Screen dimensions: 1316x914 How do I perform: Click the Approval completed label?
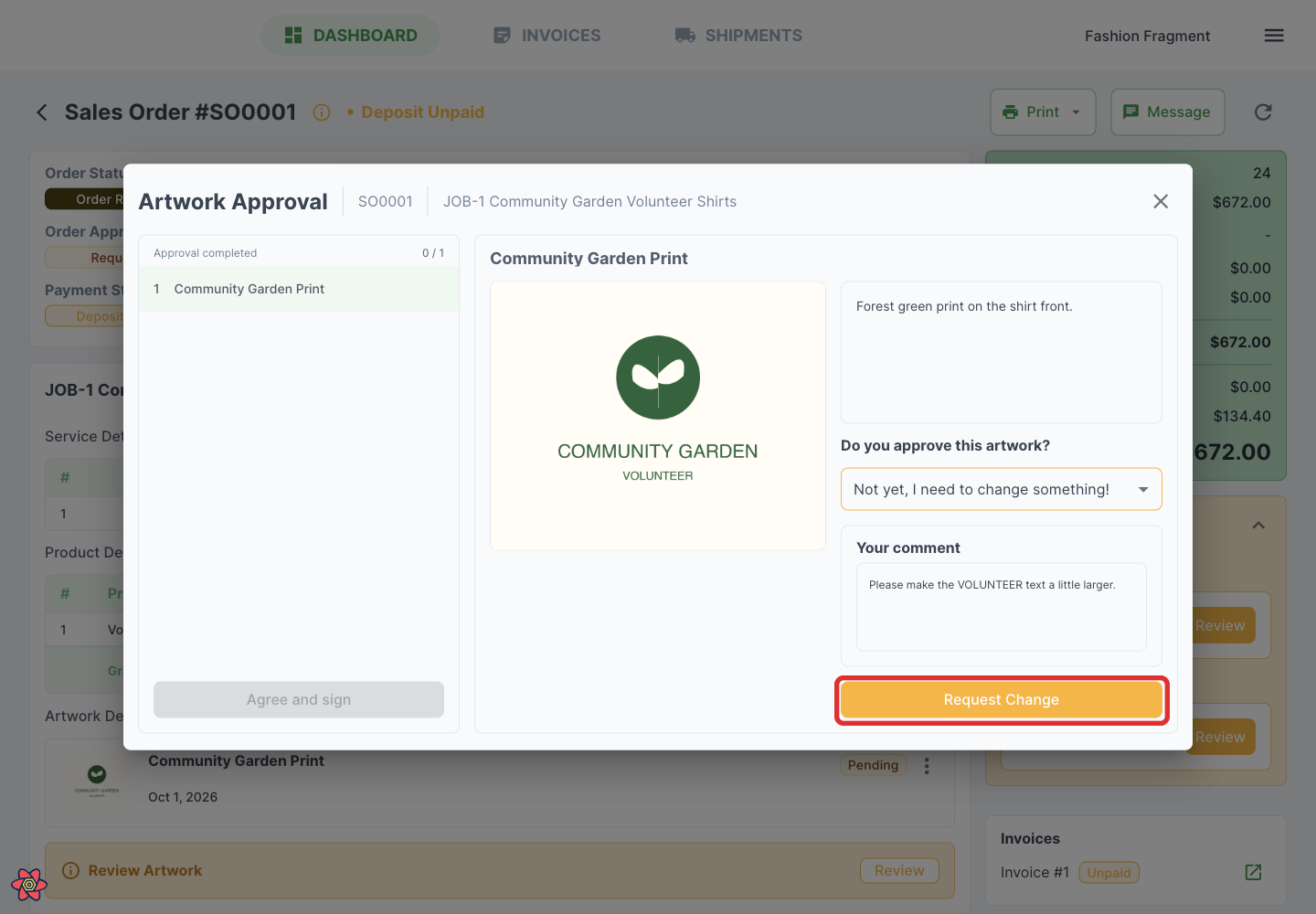pyautogui.click(x=205, y=253)
